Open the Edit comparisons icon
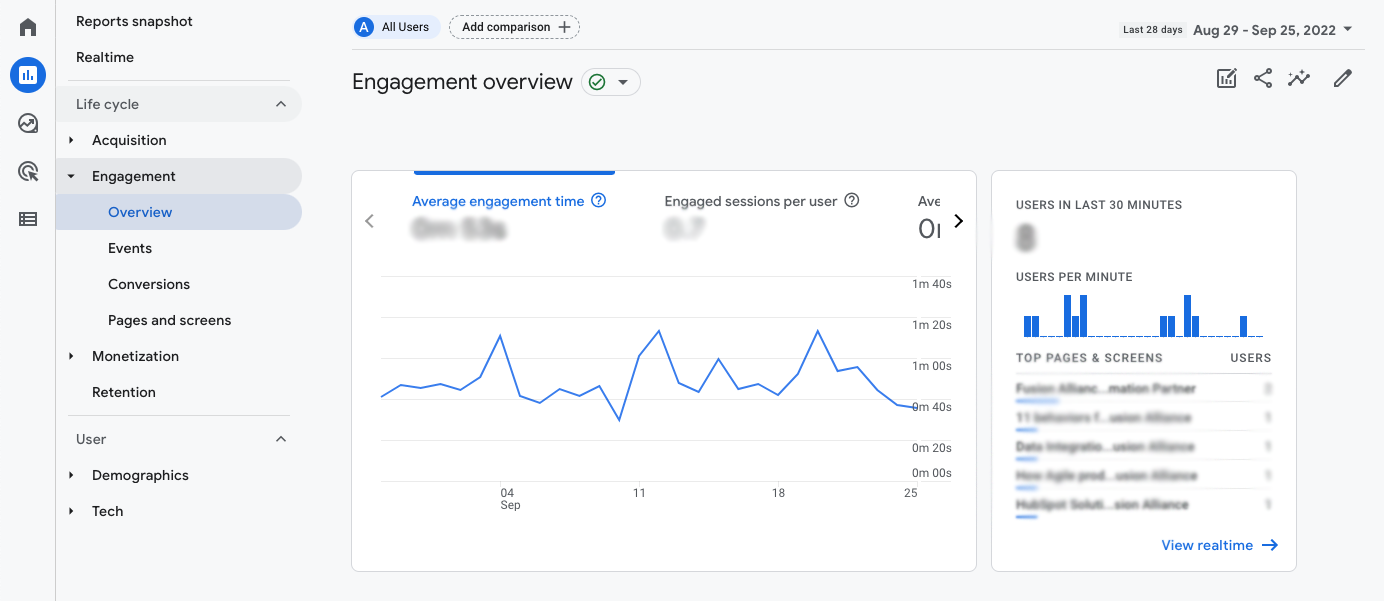The height and width of the screenshot is (601, 1384). [x=1226, y=77]
